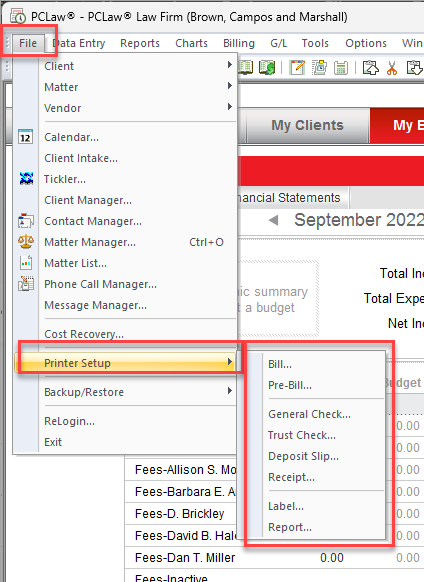The height and width of the screenshot is (582, 424).
Task: Click the notepad with pencil toolbar icon
Action: tap(297, 68)
